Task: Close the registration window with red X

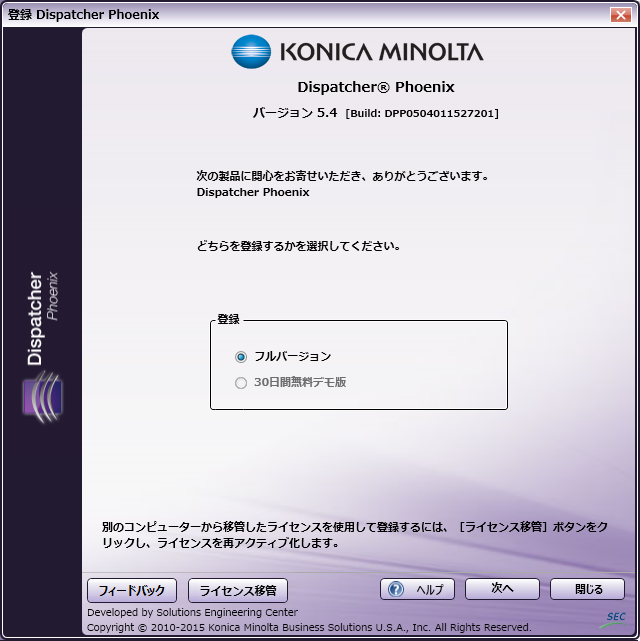Action: pyautogui.click(x=621, y=15)
